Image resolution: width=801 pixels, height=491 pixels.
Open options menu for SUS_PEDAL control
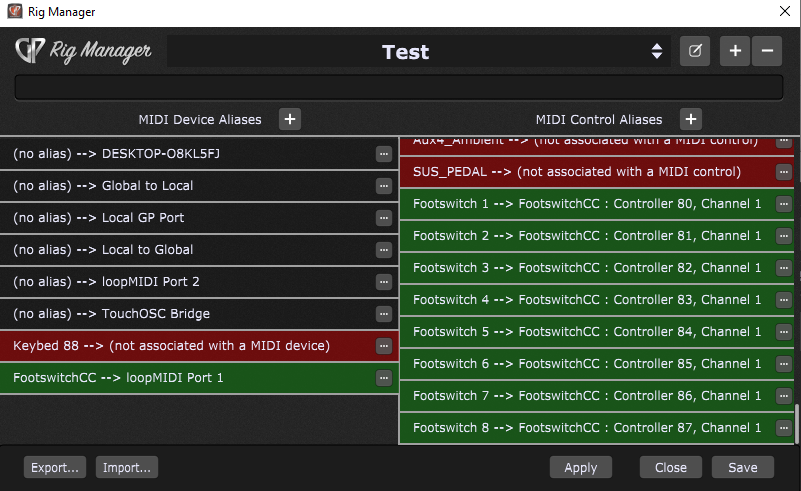click(784, 172)
